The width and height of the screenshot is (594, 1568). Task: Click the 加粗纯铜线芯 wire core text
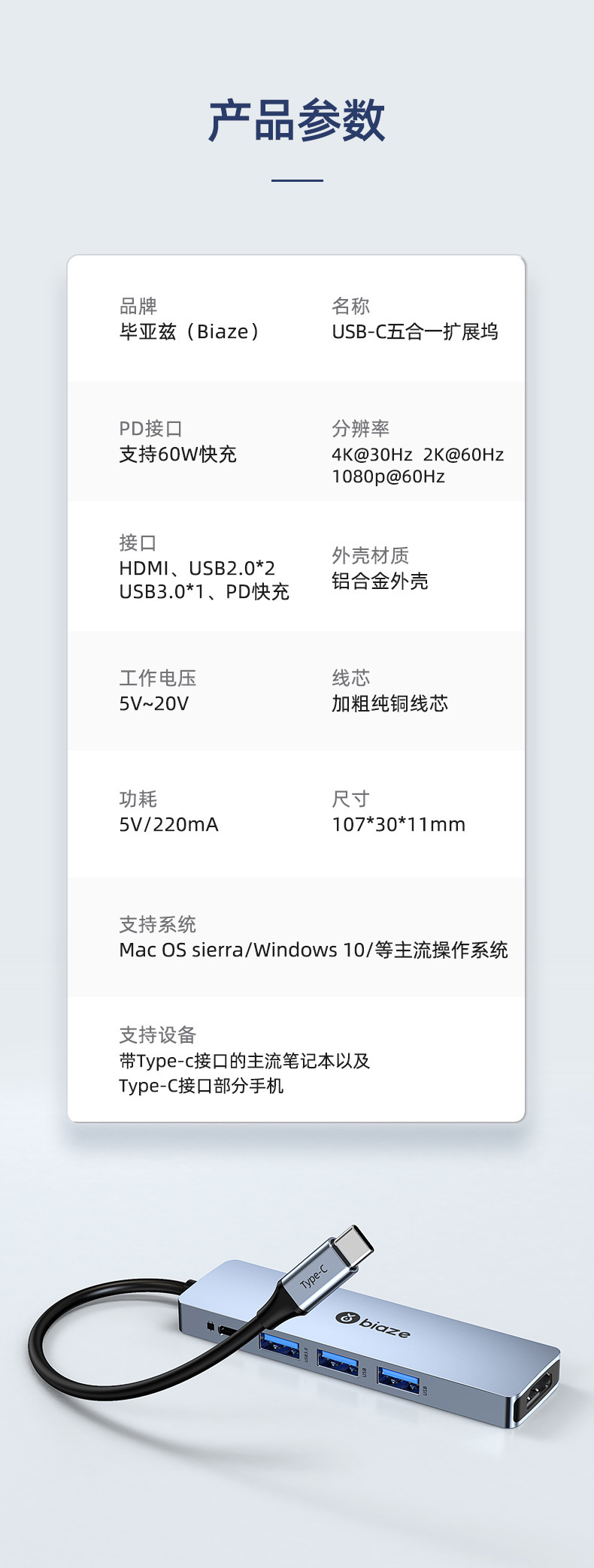pyautogui.click(x=389, y=703)
